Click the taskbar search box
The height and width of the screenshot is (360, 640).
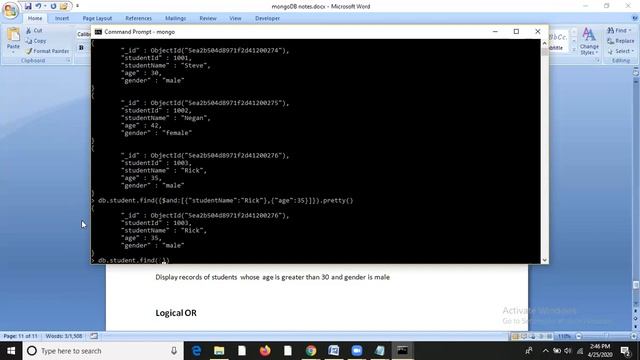pyautogui.click(x=103, y=351)
